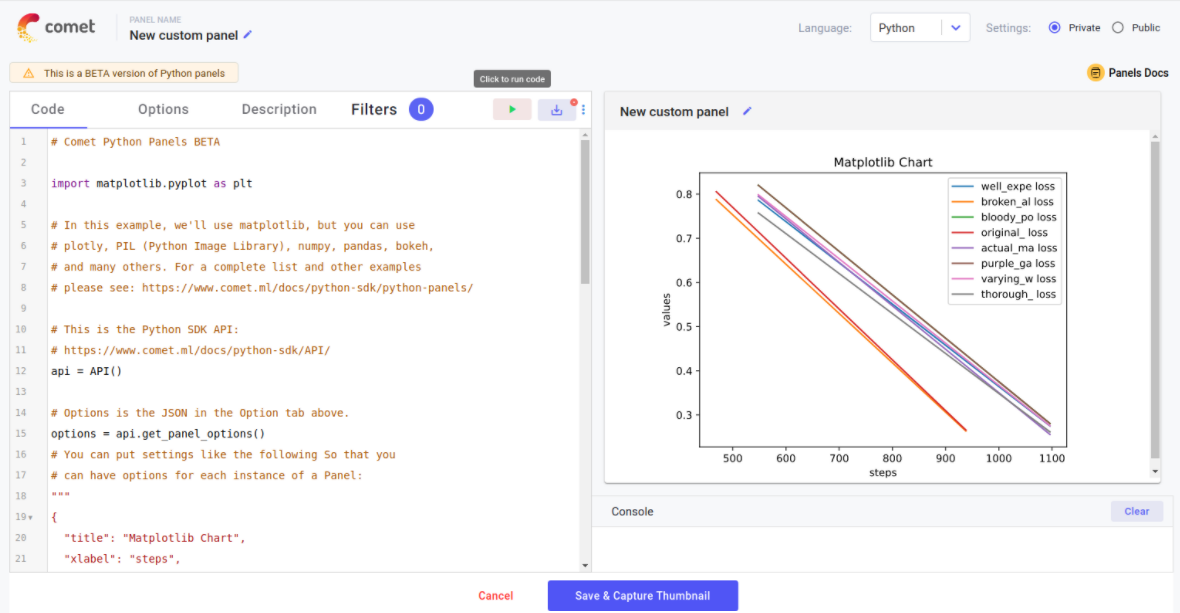This screenshot has height=613, width=1180.
Task: Click Save & Capture Thumbnail button
Action: pos(642,596)
